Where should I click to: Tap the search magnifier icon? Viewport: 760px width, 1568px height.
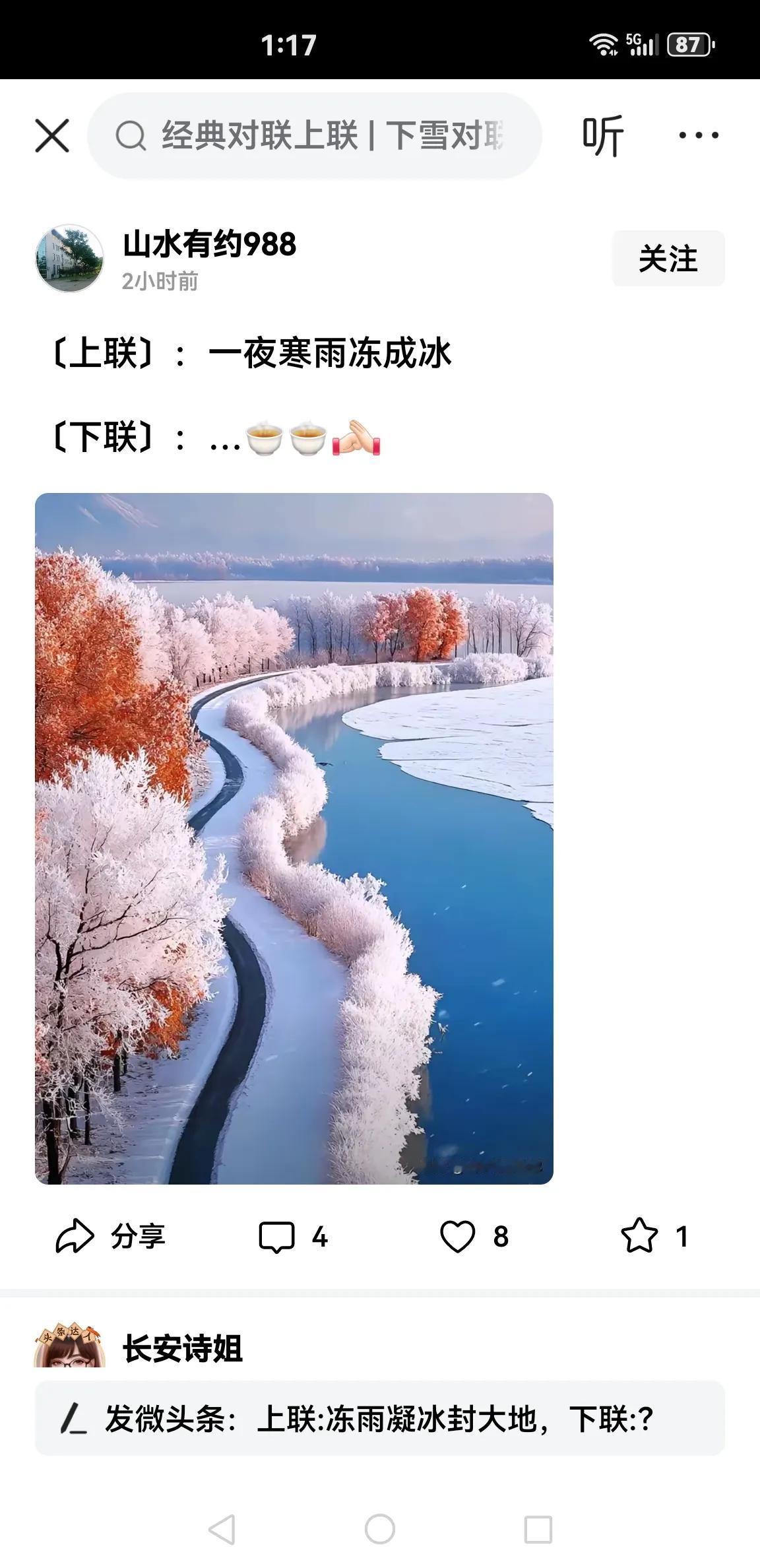[131, 136]
